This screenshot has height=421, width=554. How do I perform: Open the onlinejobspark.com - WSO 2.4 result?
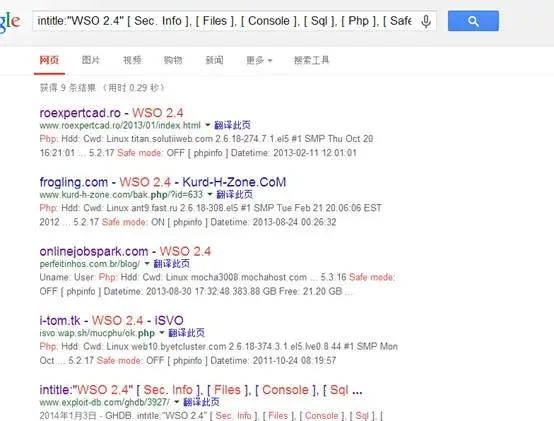pos(125,251)
